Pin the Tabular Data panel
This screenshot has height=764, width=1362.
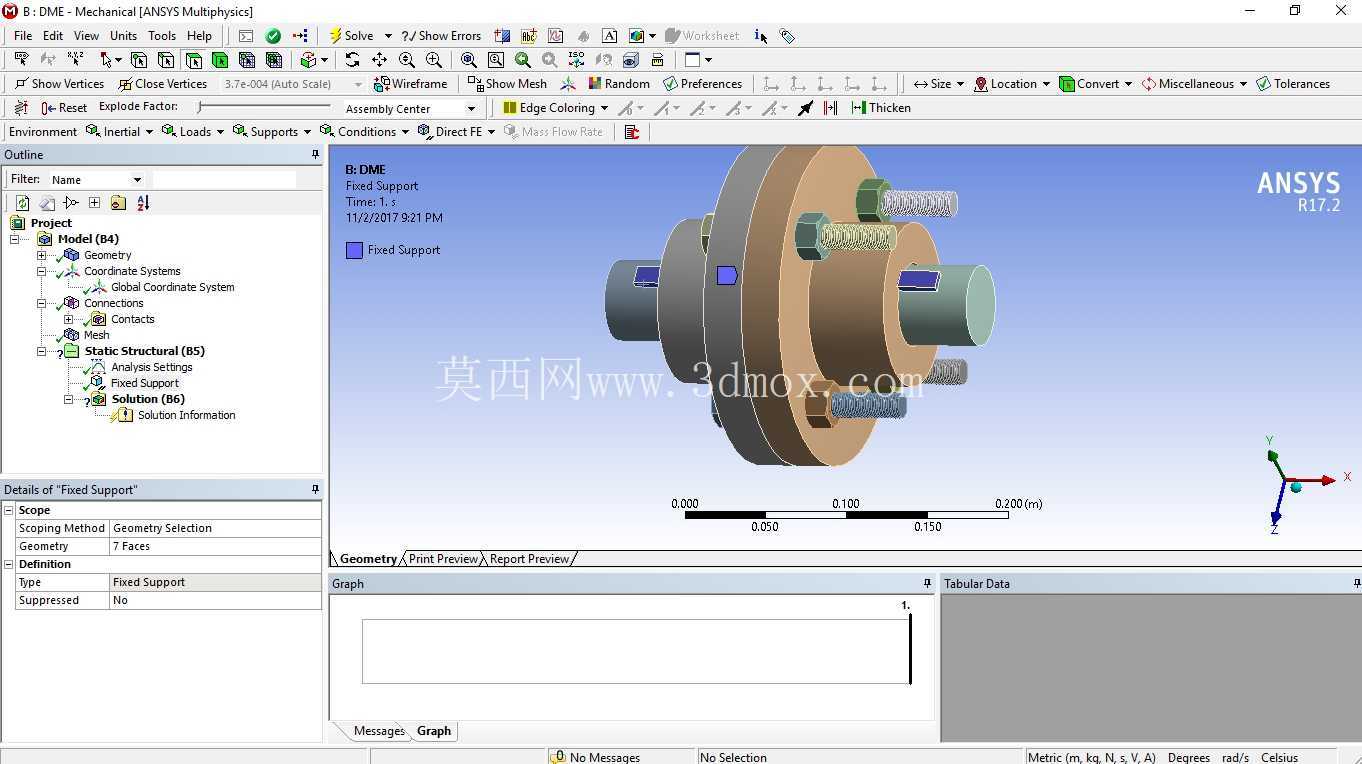pyautogui.click(x=1356, y=584)
